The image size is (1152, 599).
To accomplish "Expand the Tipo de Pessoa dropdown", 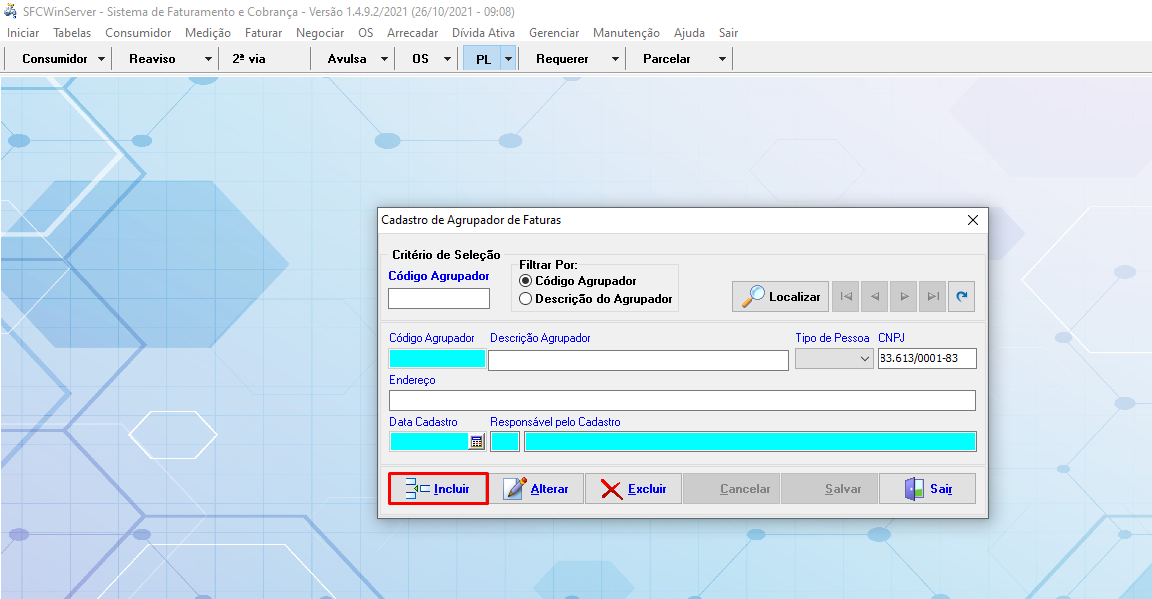I will (864, 359).
